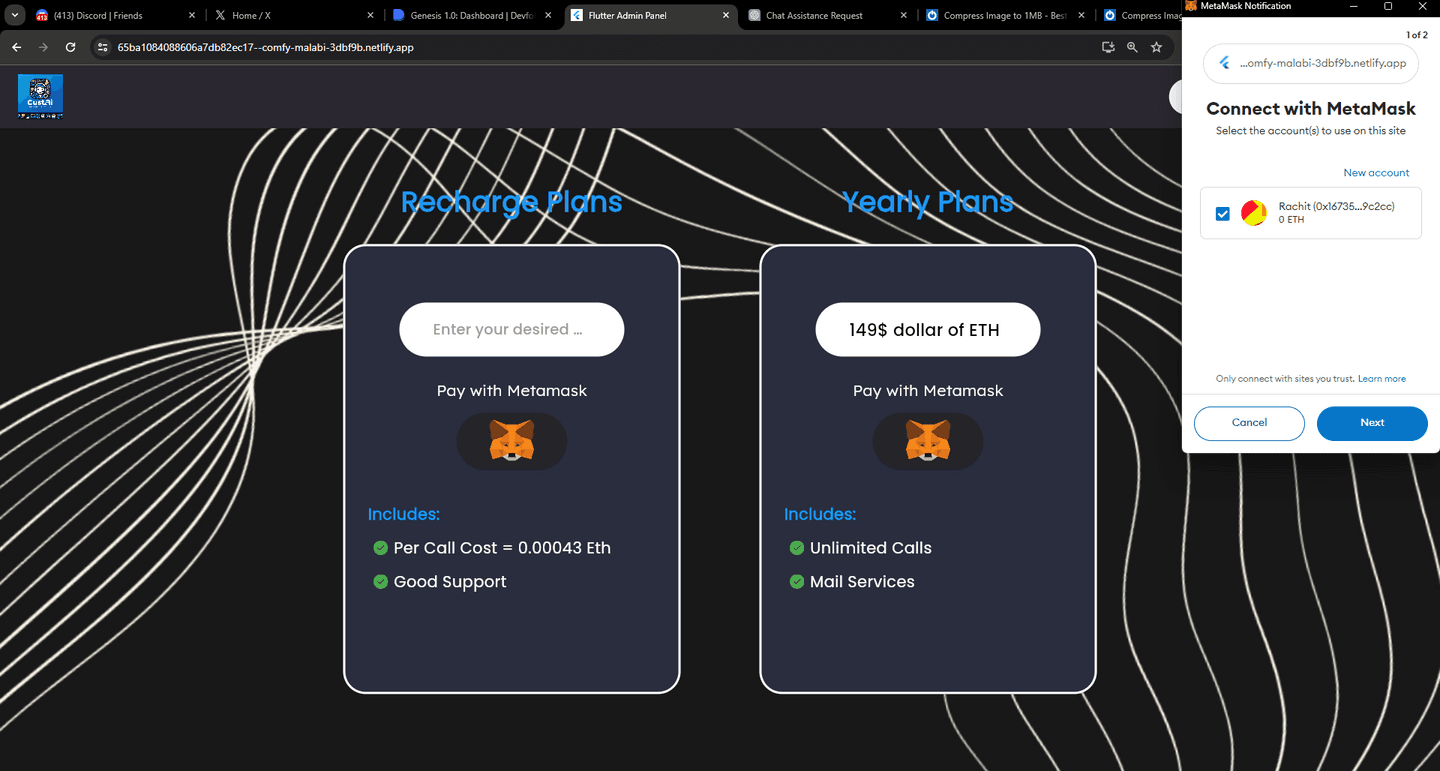Click the 149$ dollar of ETH field

(x=927, y=329)
